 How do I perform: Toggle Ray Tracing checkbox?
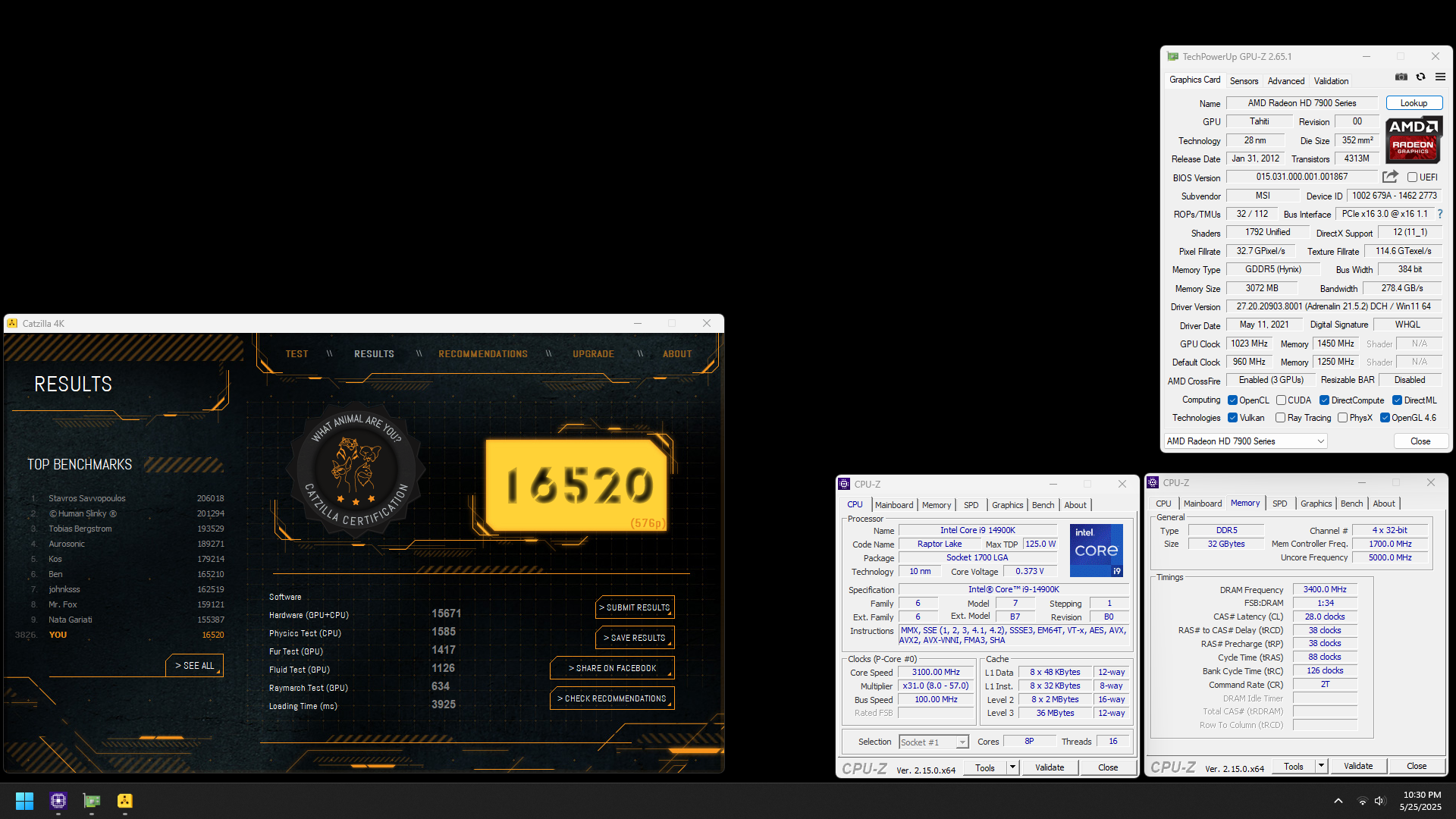(x=1280, y=418)
